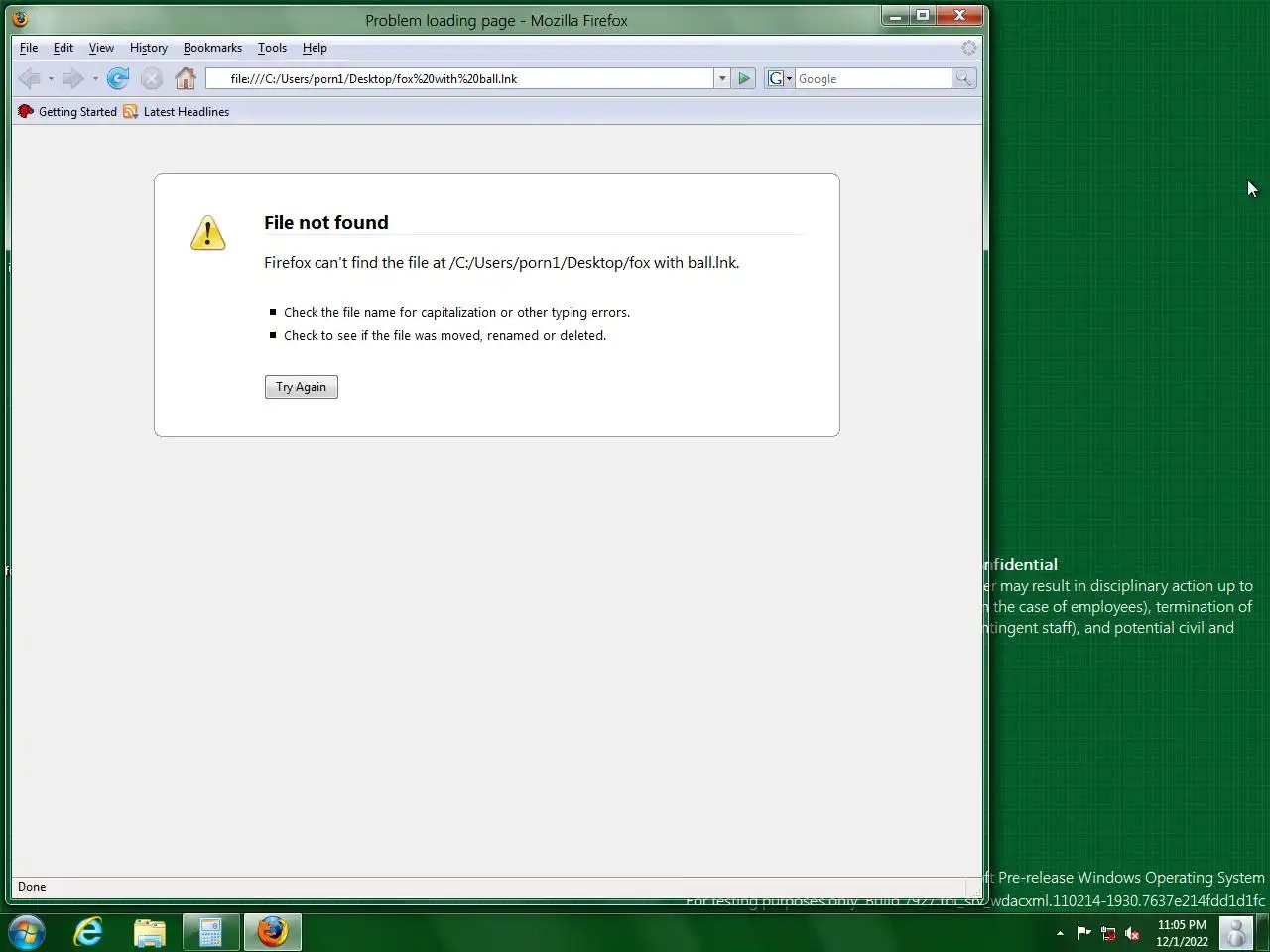Viewport: 1270px width, 952px height.
Task: Open Windows Explorer from the taskbar
Action: (150, 932)
